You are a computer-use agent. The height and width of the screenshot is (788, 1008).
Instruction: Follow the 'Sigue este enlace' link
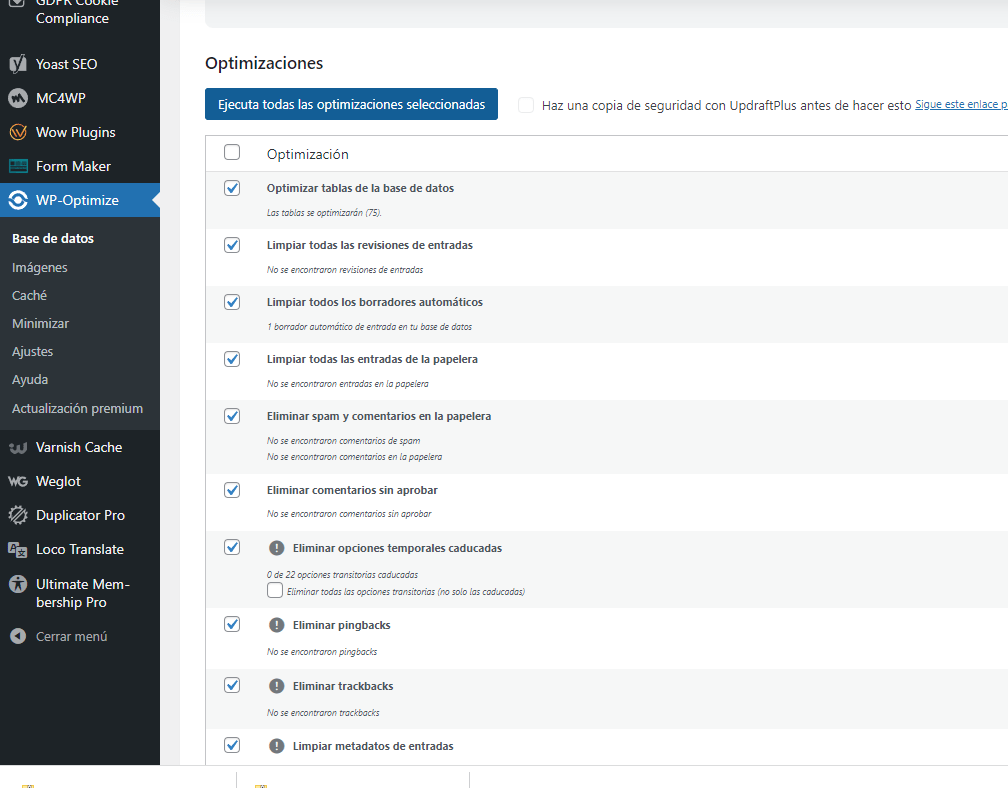click(x=961, y=104)
